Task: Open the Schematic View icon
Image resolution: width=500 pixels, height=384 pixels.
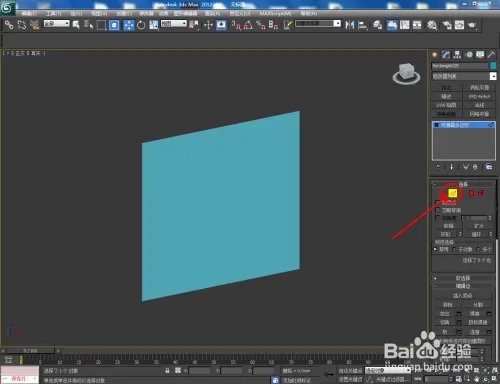Action: click(417, 25)
